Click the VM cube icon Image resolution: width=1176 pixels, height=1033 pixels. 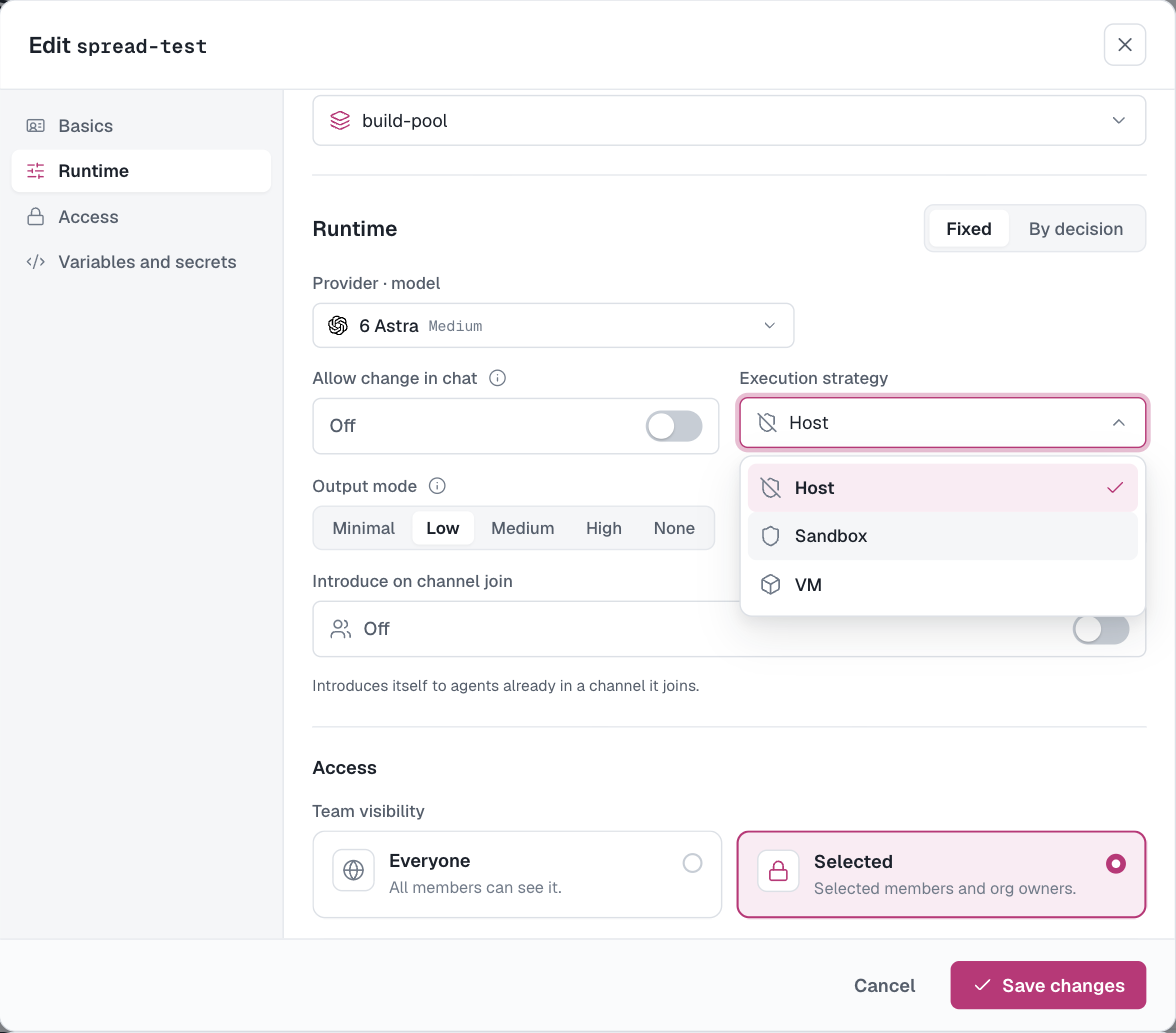(770, 584)
